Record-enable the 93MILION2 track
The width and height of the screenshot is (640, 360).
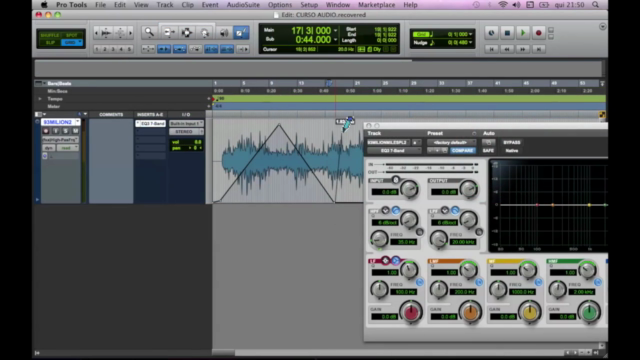coord(46,131)
